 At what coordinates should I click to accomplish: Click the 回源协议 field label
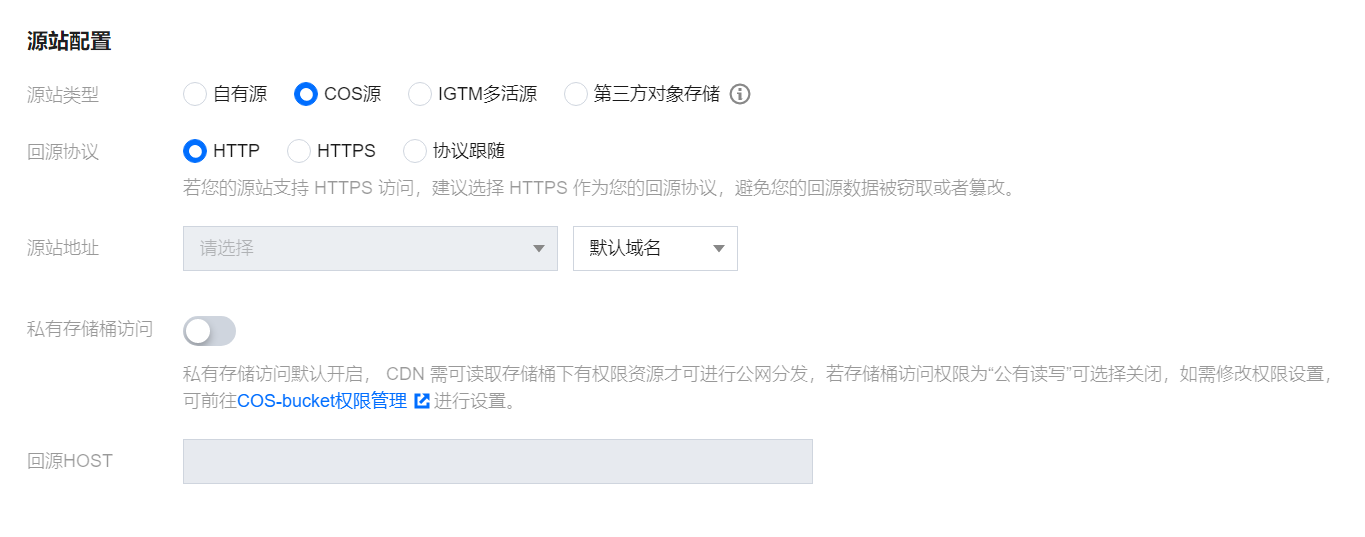pyautogui.click(x=63, y=152)
